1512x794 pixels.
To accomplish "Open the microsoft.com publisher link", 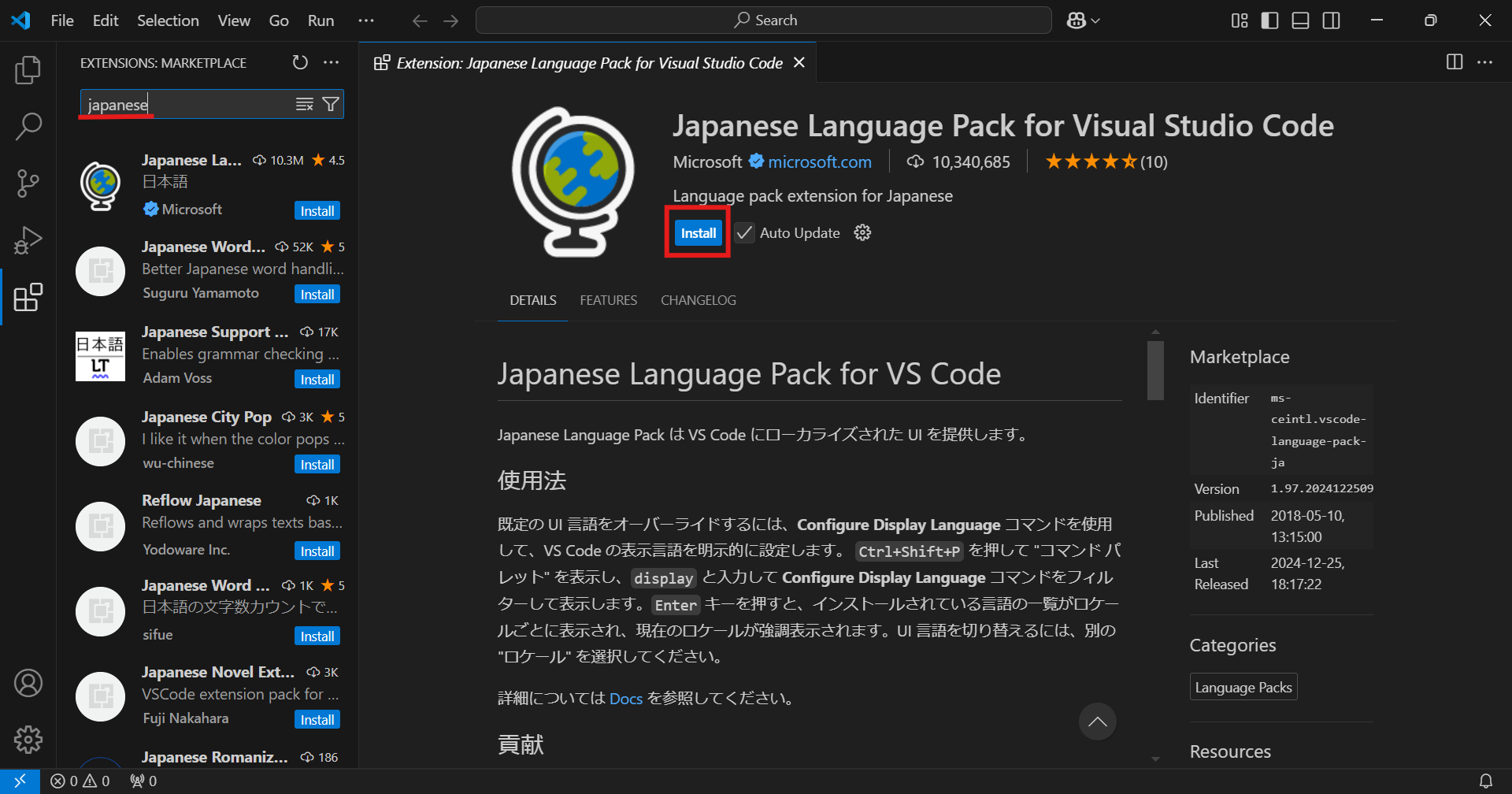I will point(820,162).
